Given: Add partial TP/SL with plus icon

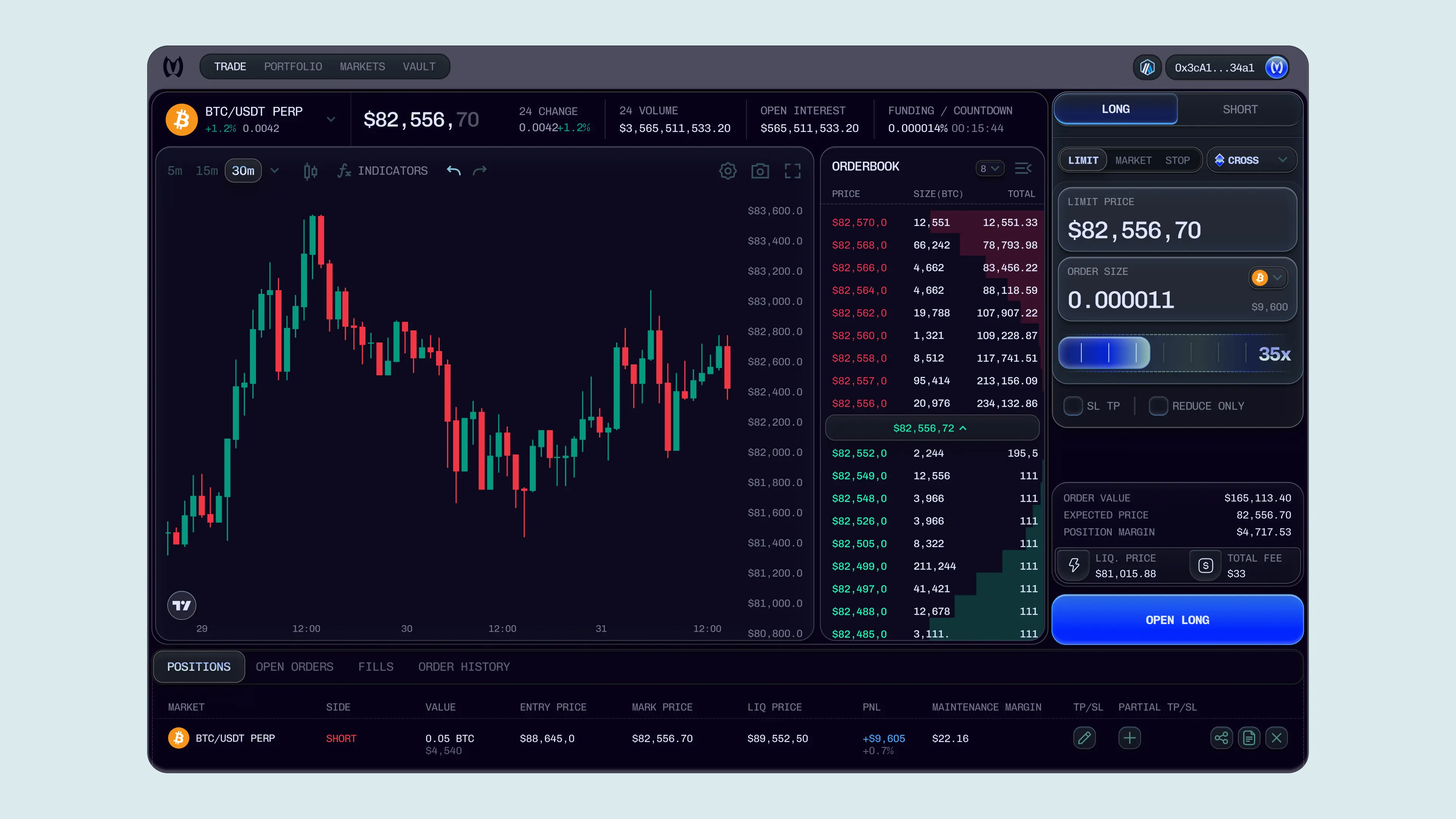Looking at the screenshot, I should coord(1129,737).
